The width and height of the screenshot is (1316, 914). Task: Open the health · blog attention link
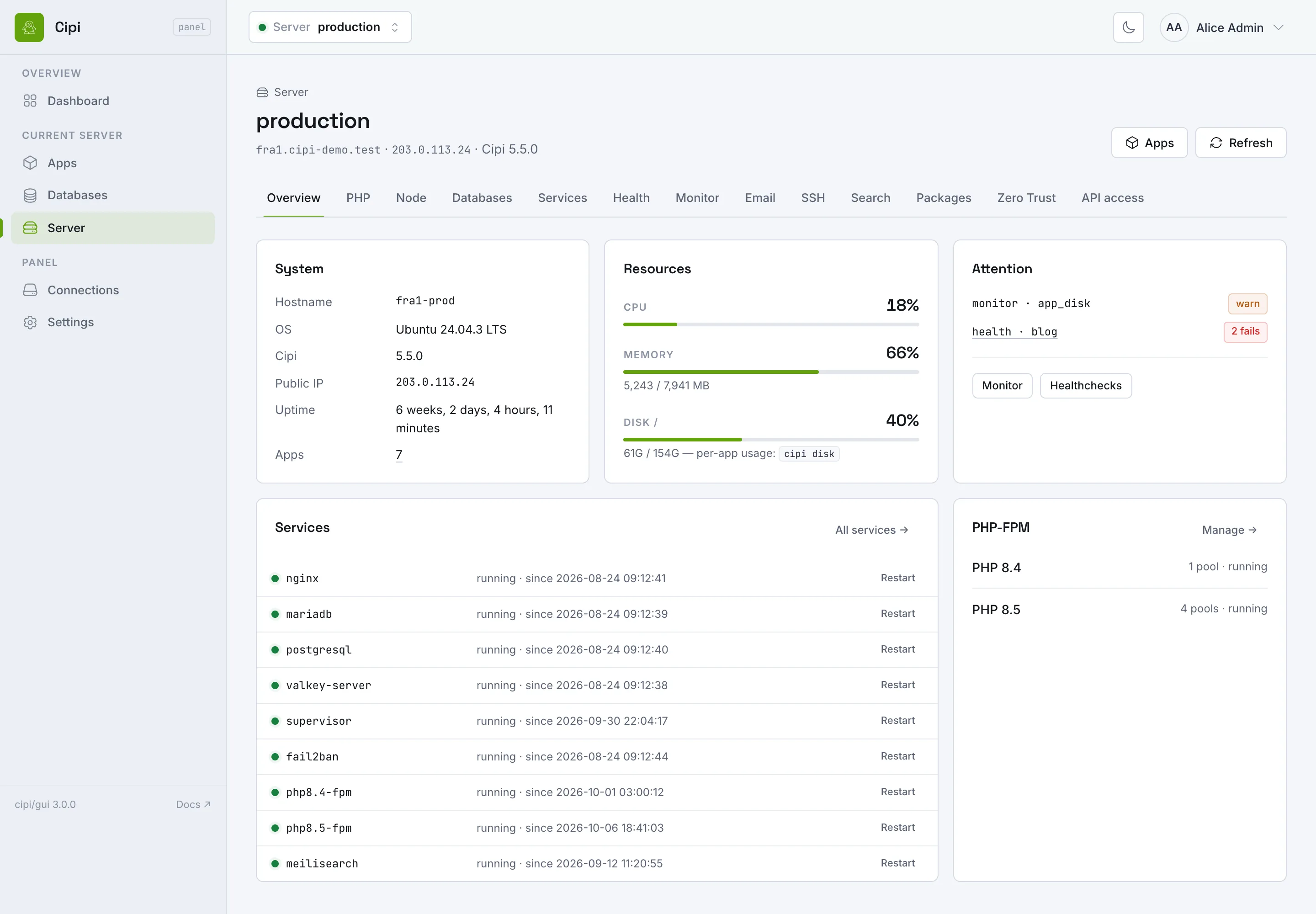coord(1014,332)
